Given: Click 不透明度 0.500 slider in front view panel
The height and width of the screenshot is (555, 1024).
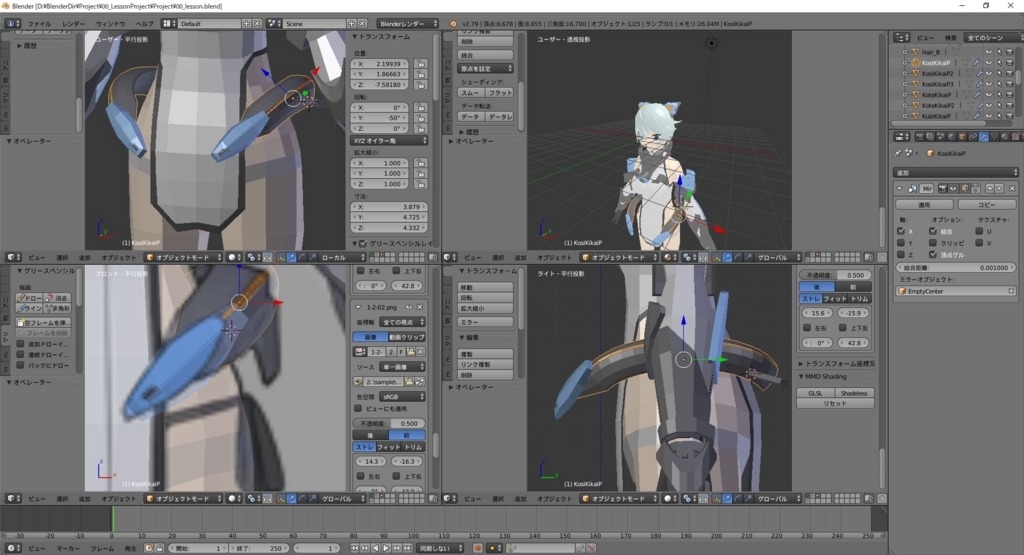Looking at the screenshot, I should 389,423.
